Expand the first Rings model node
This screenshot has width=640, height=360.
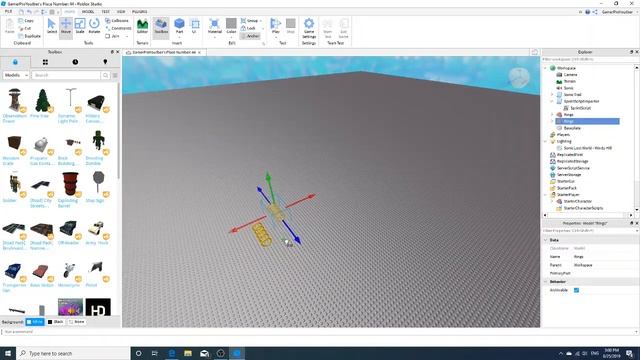click(x=552, y=115)
